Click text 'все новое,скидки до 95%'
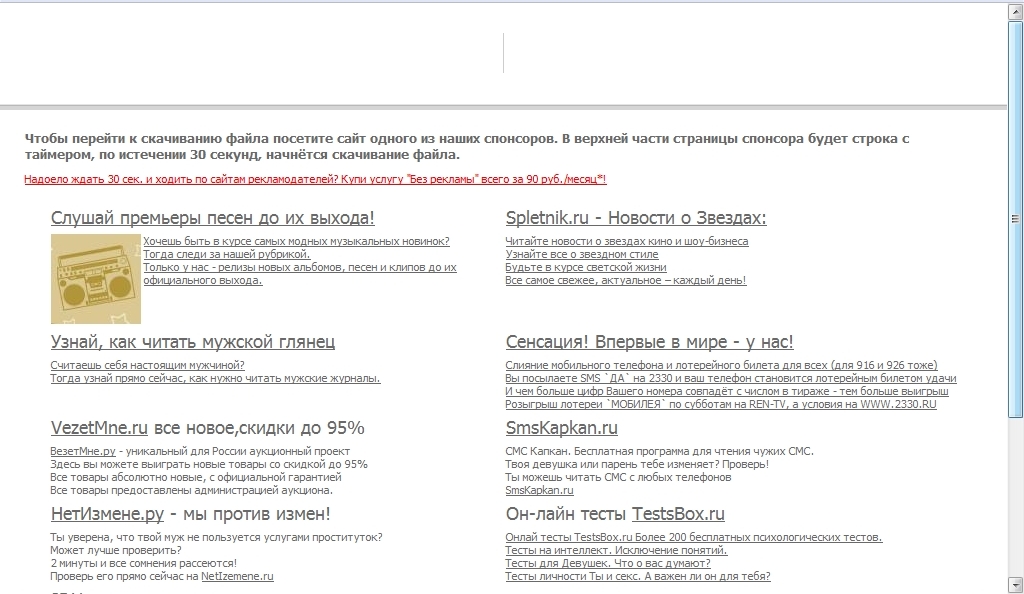 (259, 428)
